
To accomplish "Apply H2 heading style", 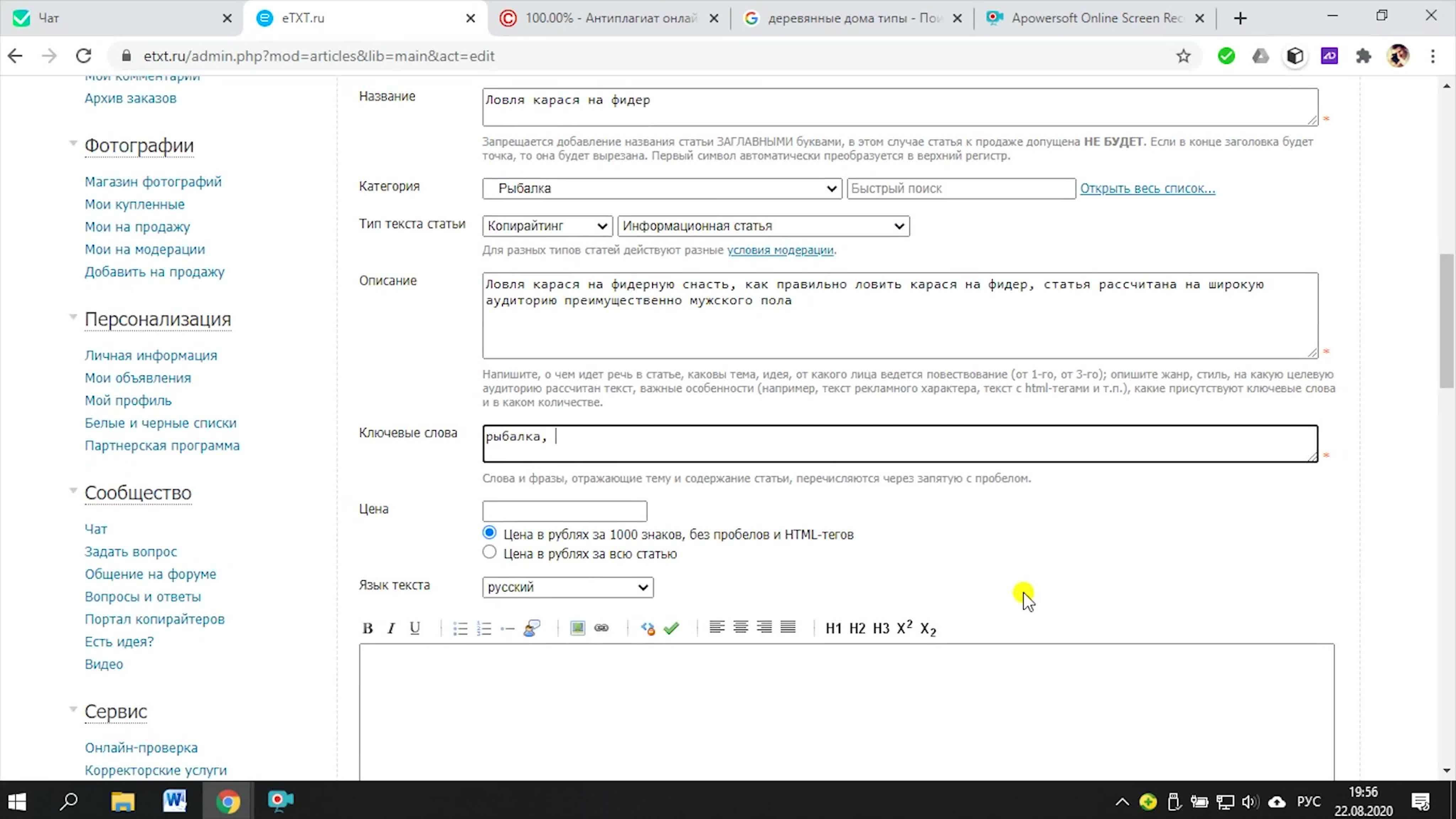I will (857, 628).
